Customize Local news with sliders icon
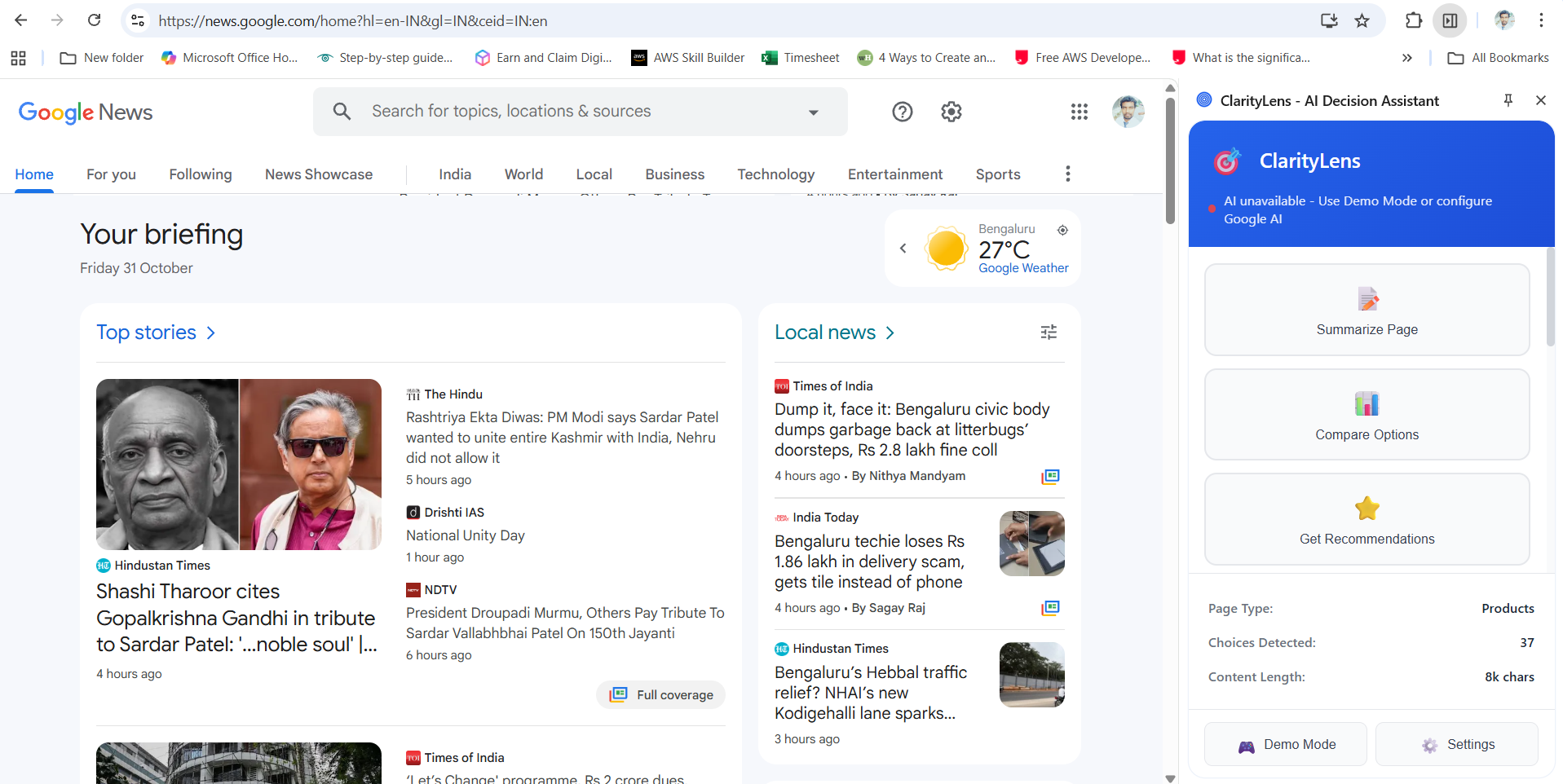 click(1049, 333)
